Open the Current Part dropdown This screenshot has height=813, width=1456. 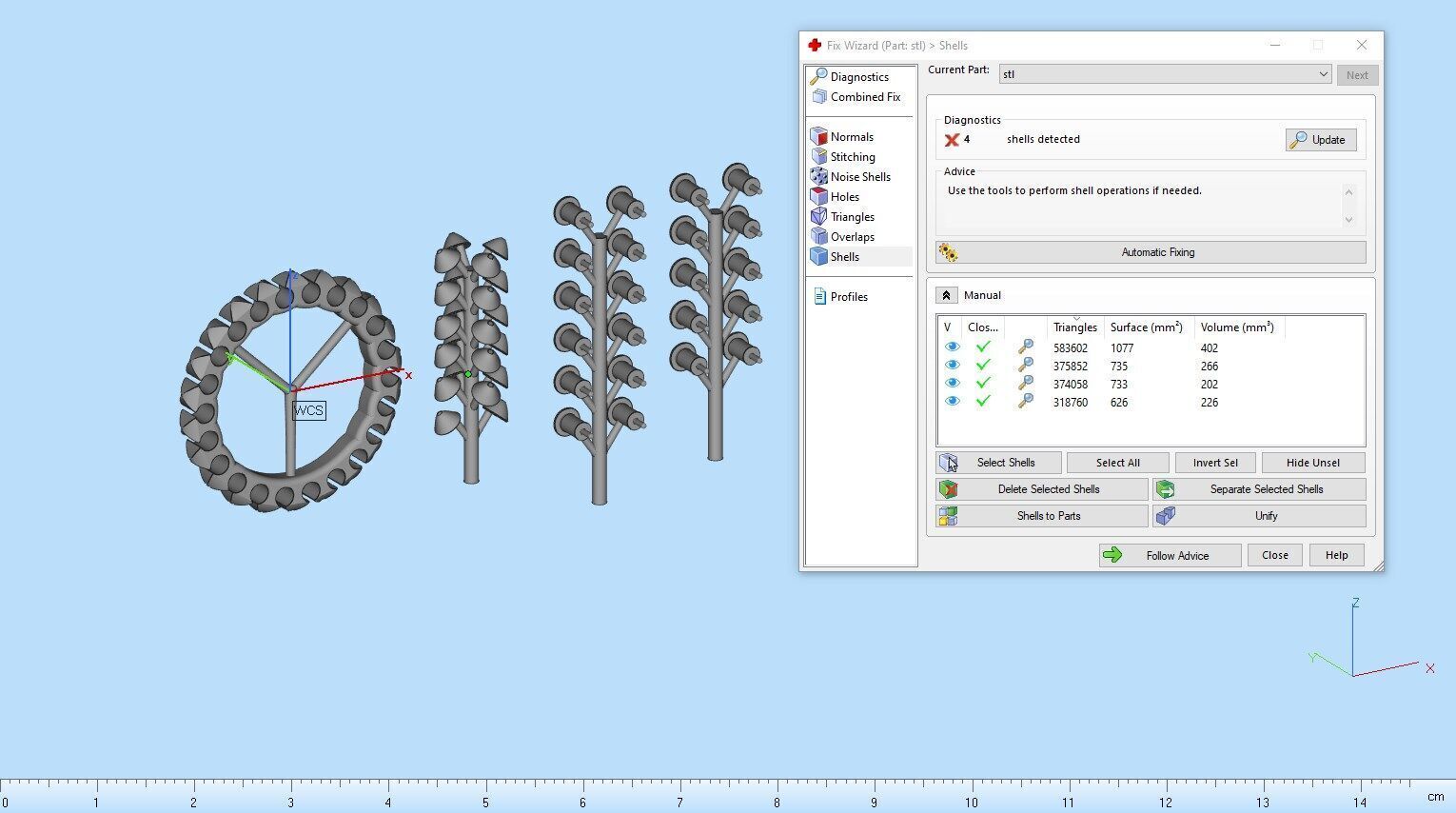pyautogui.click(x=1165, y=74)
